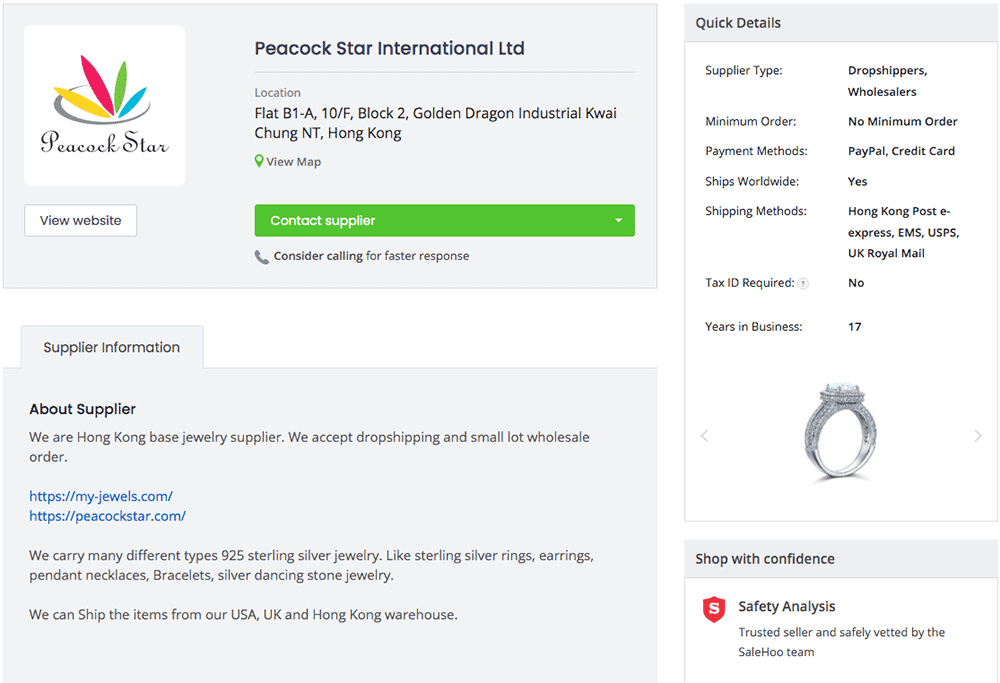Viewport: 1000px width, 683px height.
Task: Click the Consider calling text
Action: click(318, 256)
